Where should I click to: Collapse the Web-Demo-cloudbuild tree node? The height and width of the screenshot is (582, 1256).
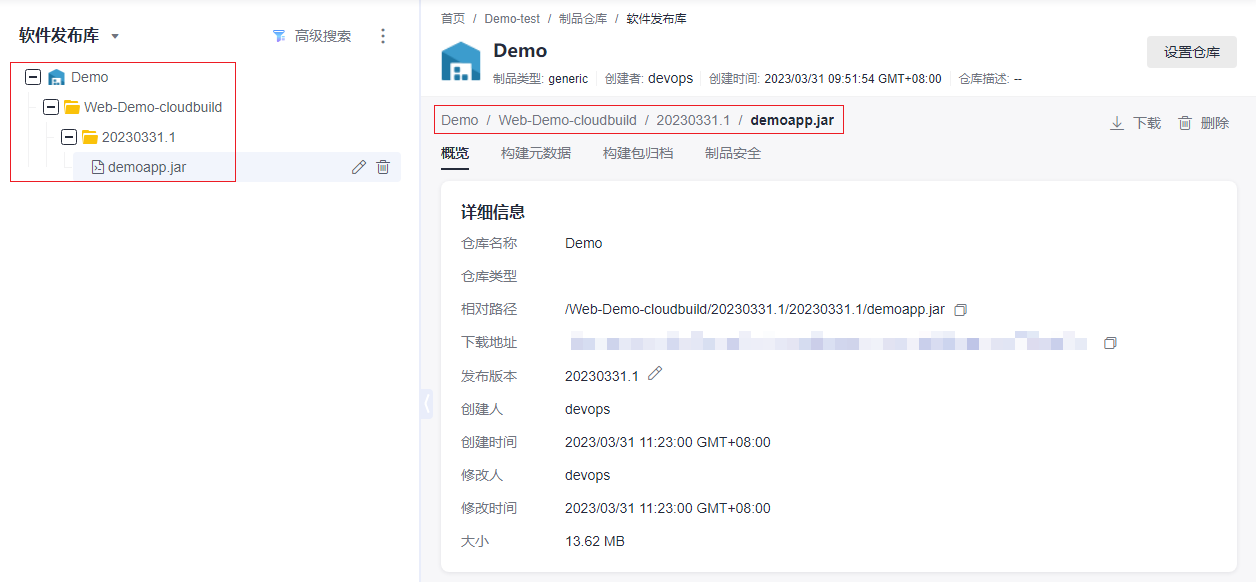[x=51, y=107]
